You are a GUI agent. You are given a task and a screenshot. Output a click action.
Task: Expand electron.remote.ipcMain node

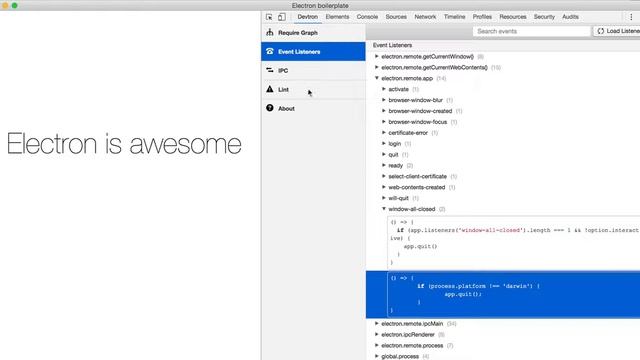377,323
